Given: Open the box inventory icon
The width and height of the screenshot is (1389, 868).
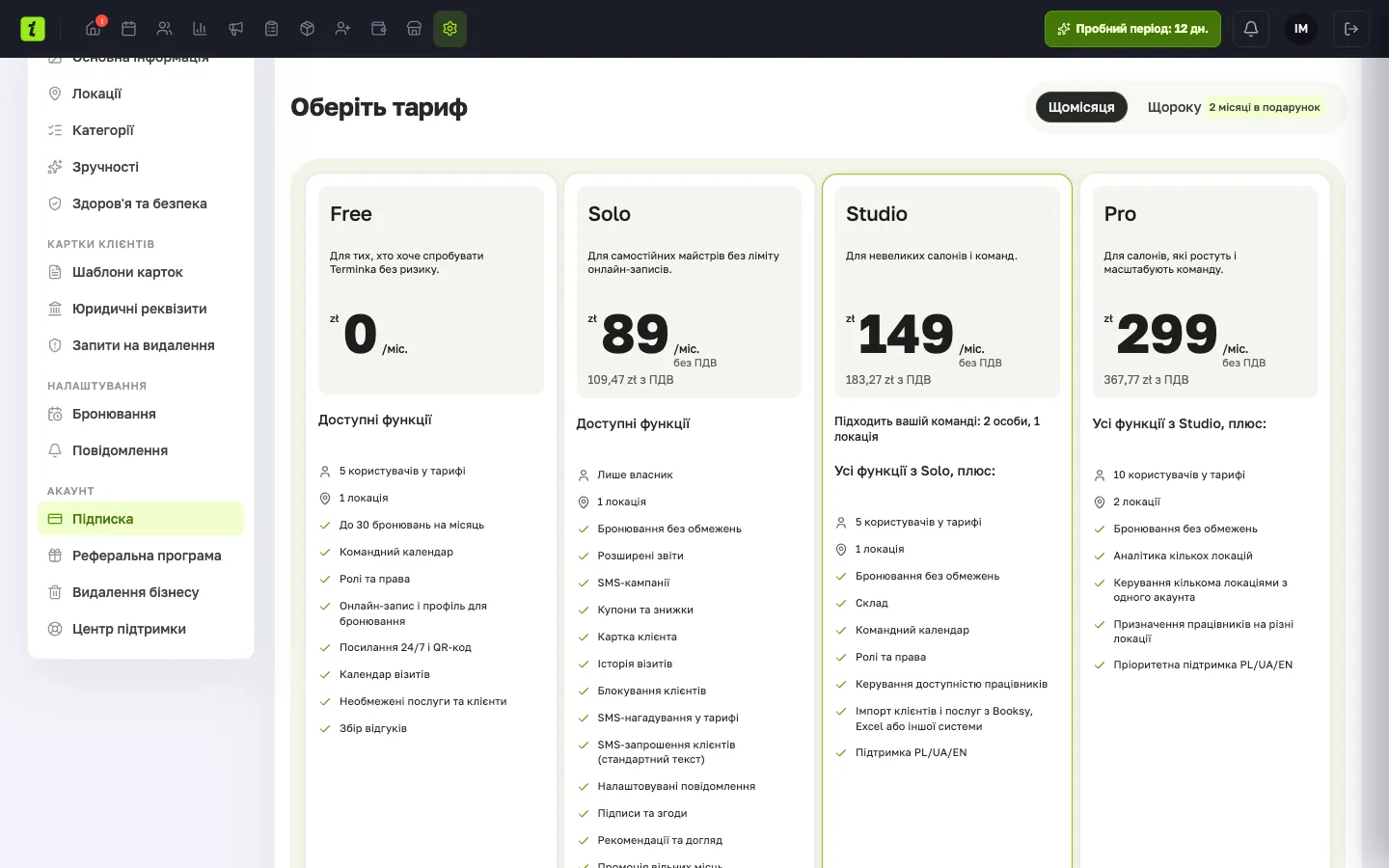Looking at the screenshot, I should point(307,29).
